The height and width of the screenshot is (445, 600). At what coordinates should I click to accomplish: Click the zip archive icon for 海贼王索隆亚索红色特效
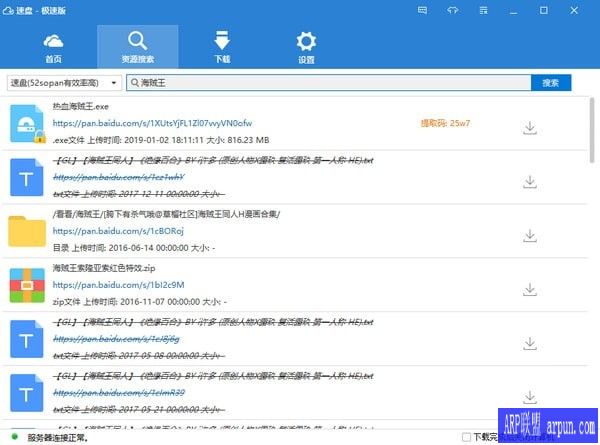click(x=28, y=286)
